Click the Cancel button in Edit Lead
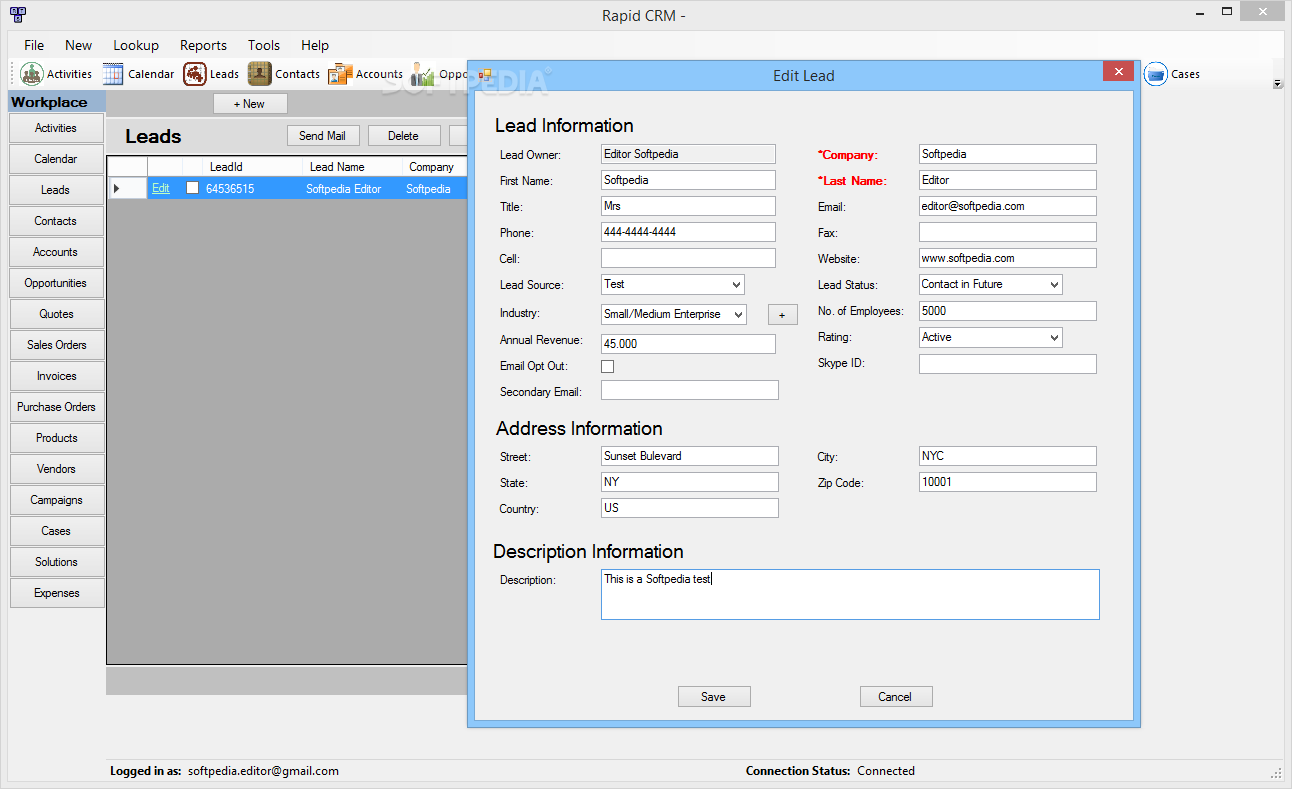This screenshot has height=789, width=1292. 896,697
